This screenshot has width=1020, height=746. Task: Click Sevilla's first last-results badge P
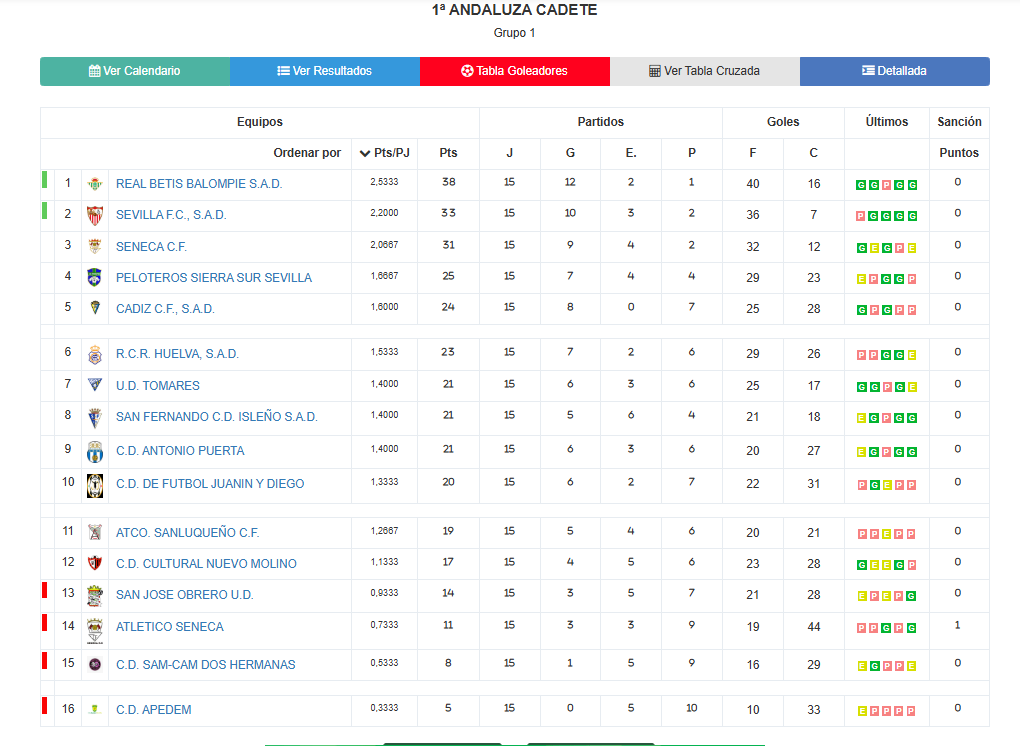[x=861, y=216]
